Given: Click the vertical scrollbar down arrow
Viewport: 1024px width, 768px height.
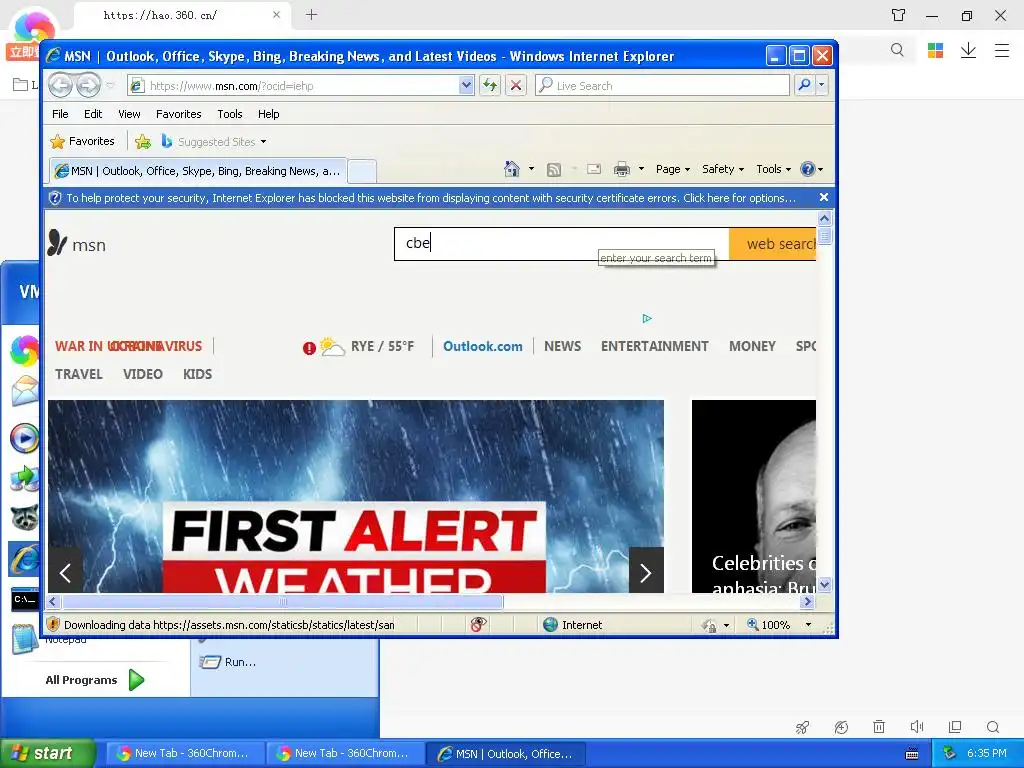Looking at the screenshot, I should pos(824,584).
